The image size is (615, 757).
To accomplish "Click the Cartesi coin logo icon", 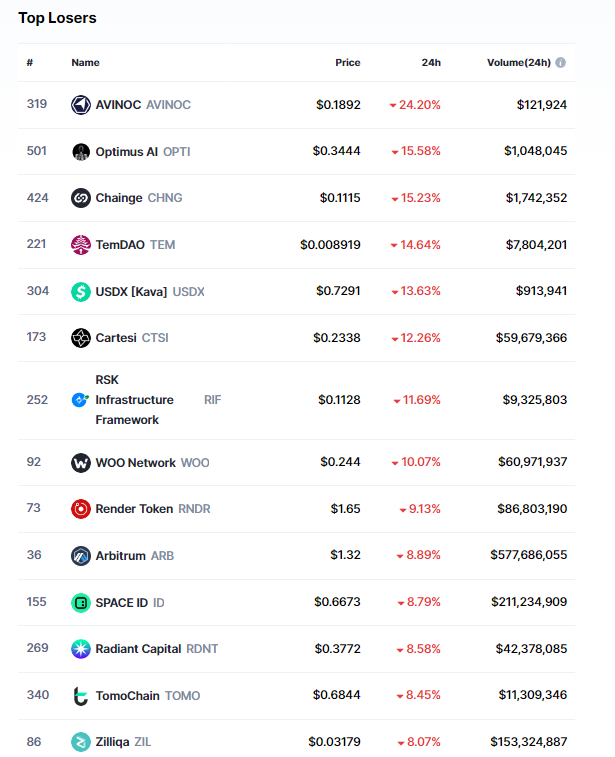I will [81, 338].
